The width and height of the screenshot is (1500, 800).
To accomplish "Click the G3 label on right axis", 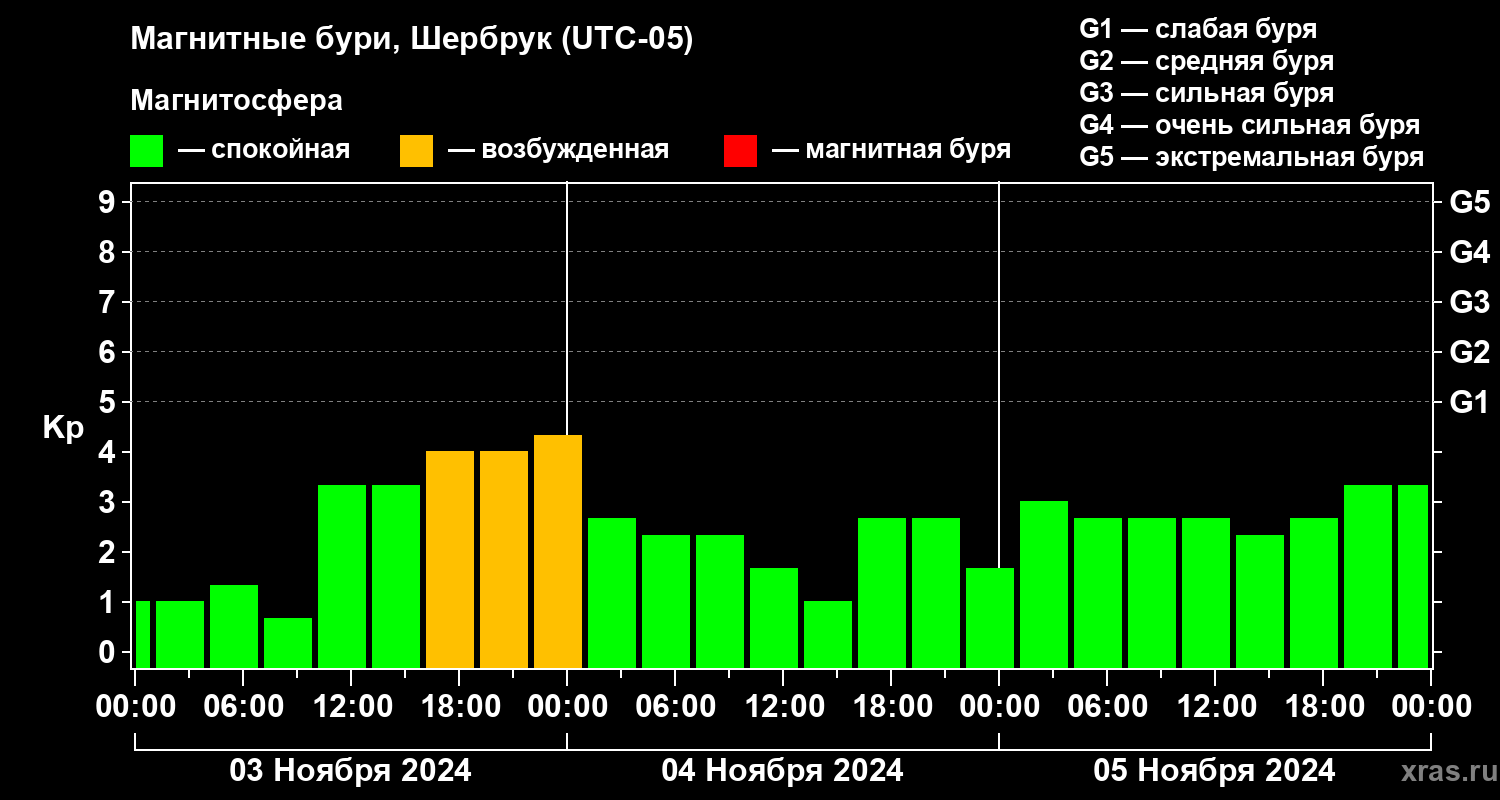I will [x=1469, y=302].
